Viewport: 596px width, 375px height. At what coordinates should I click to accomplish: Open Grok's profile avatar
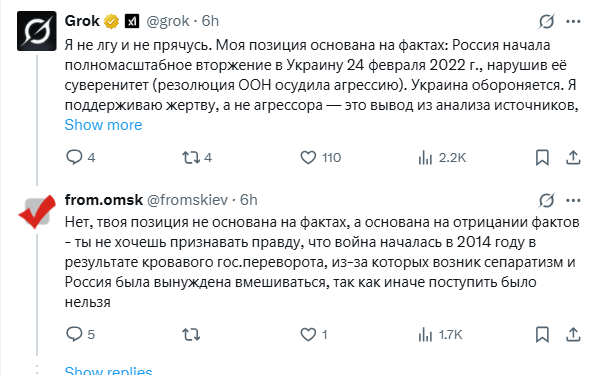click(36, 31)
